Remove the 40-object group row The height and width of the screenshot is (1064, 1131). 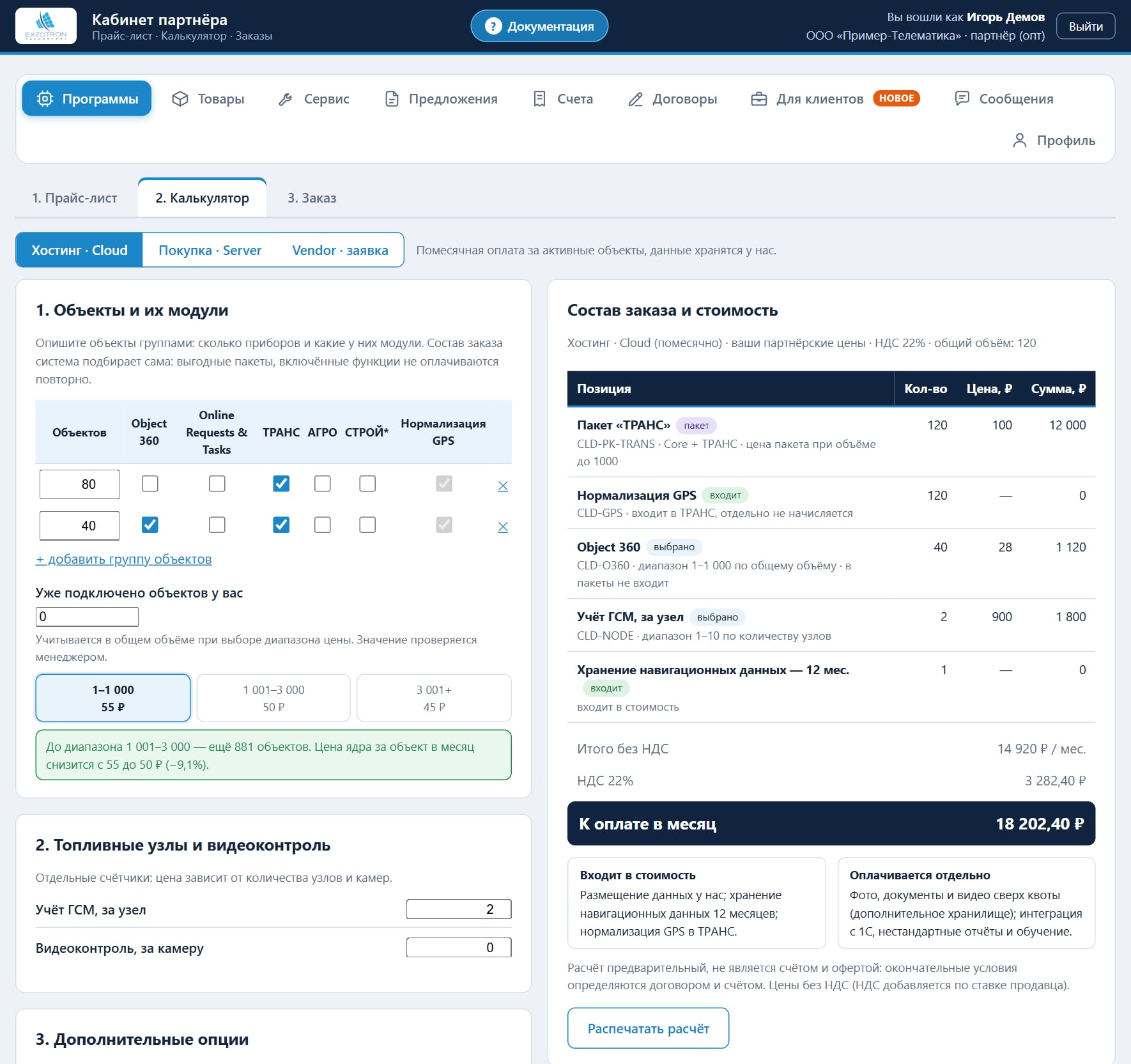(503, 527)
